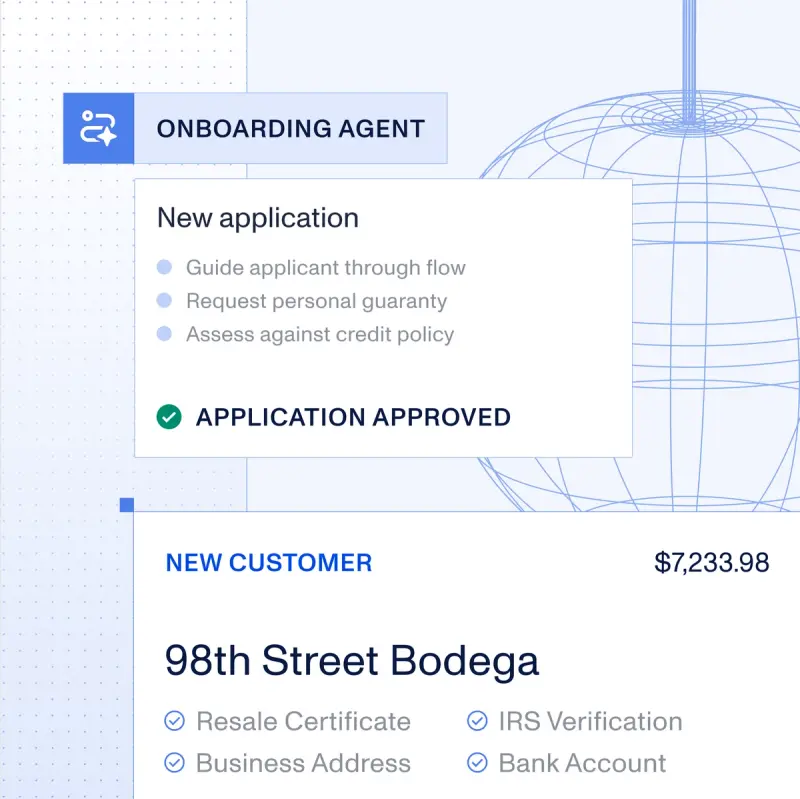Viewport: 800px width, 799px height.
Task: Click the small blue square corner marker
Action: (x=127, y=505)
